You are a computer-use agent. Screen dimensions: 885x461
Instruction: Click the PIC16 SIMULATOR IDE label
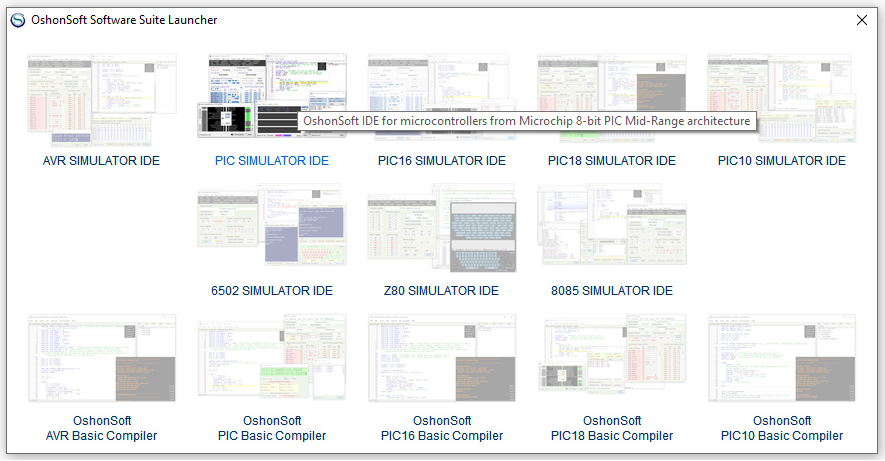pyautogui.click(x=442, y=161)
